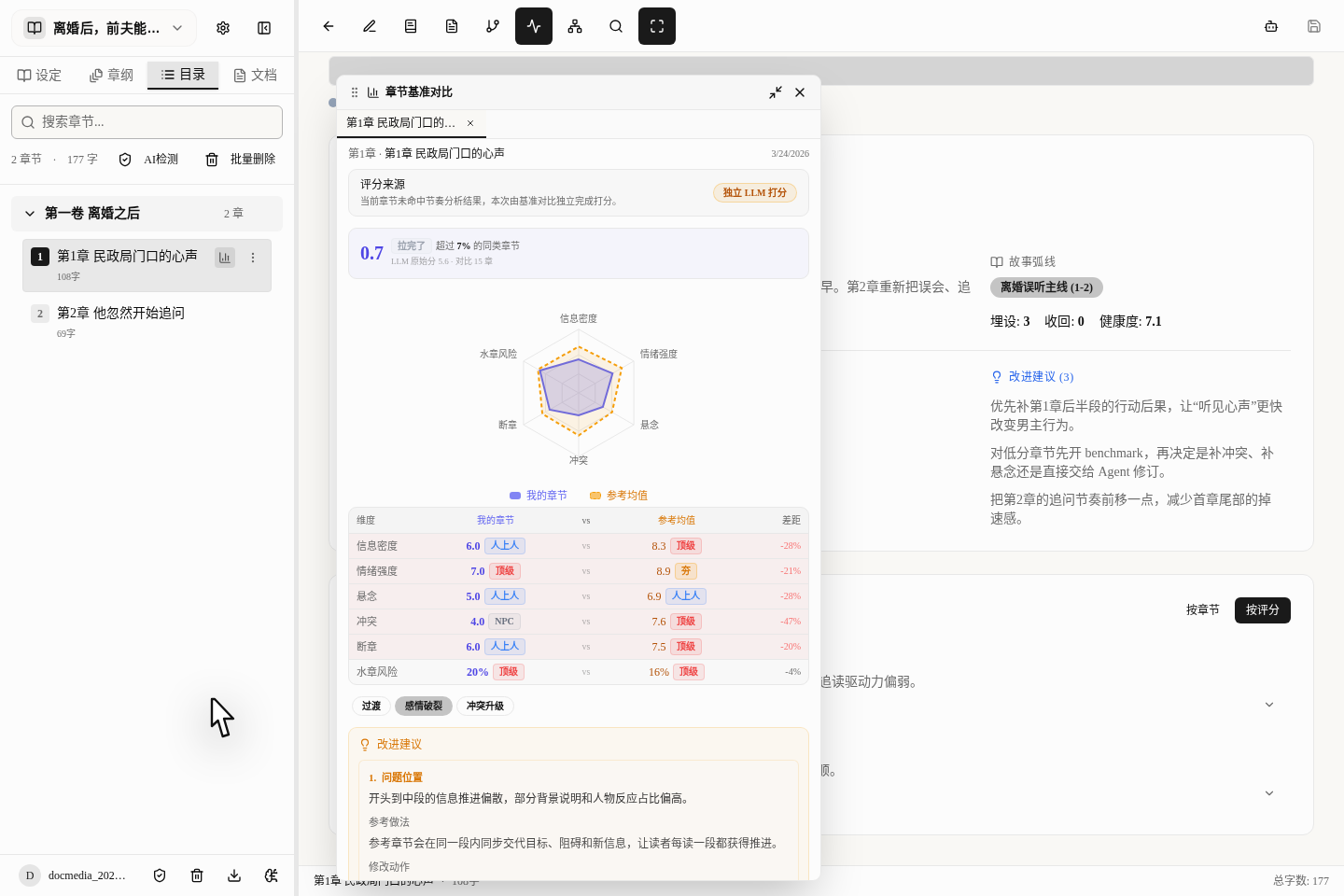Open the book title dropdown 离婚后，前夫能

[x=104, y=28]
